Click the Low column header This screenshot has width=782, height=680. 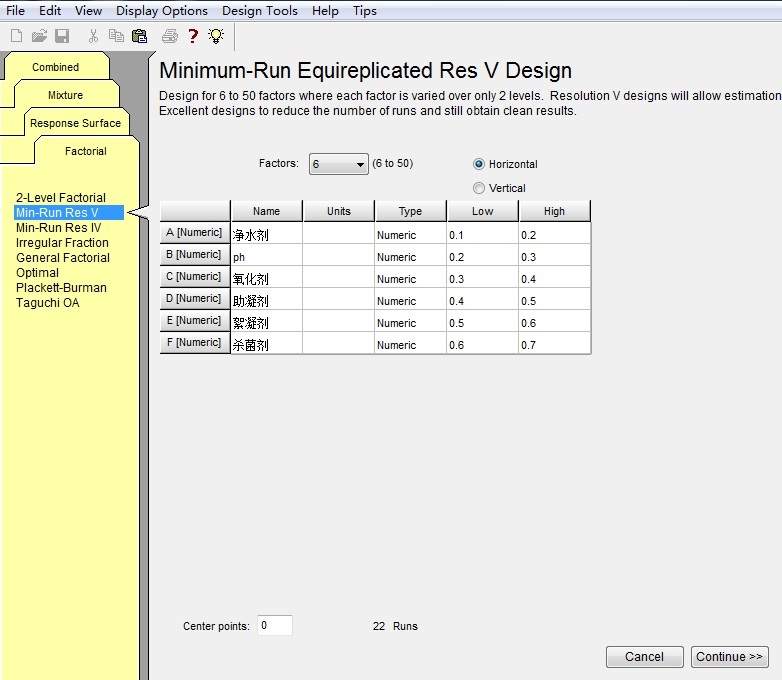(482, 211)
